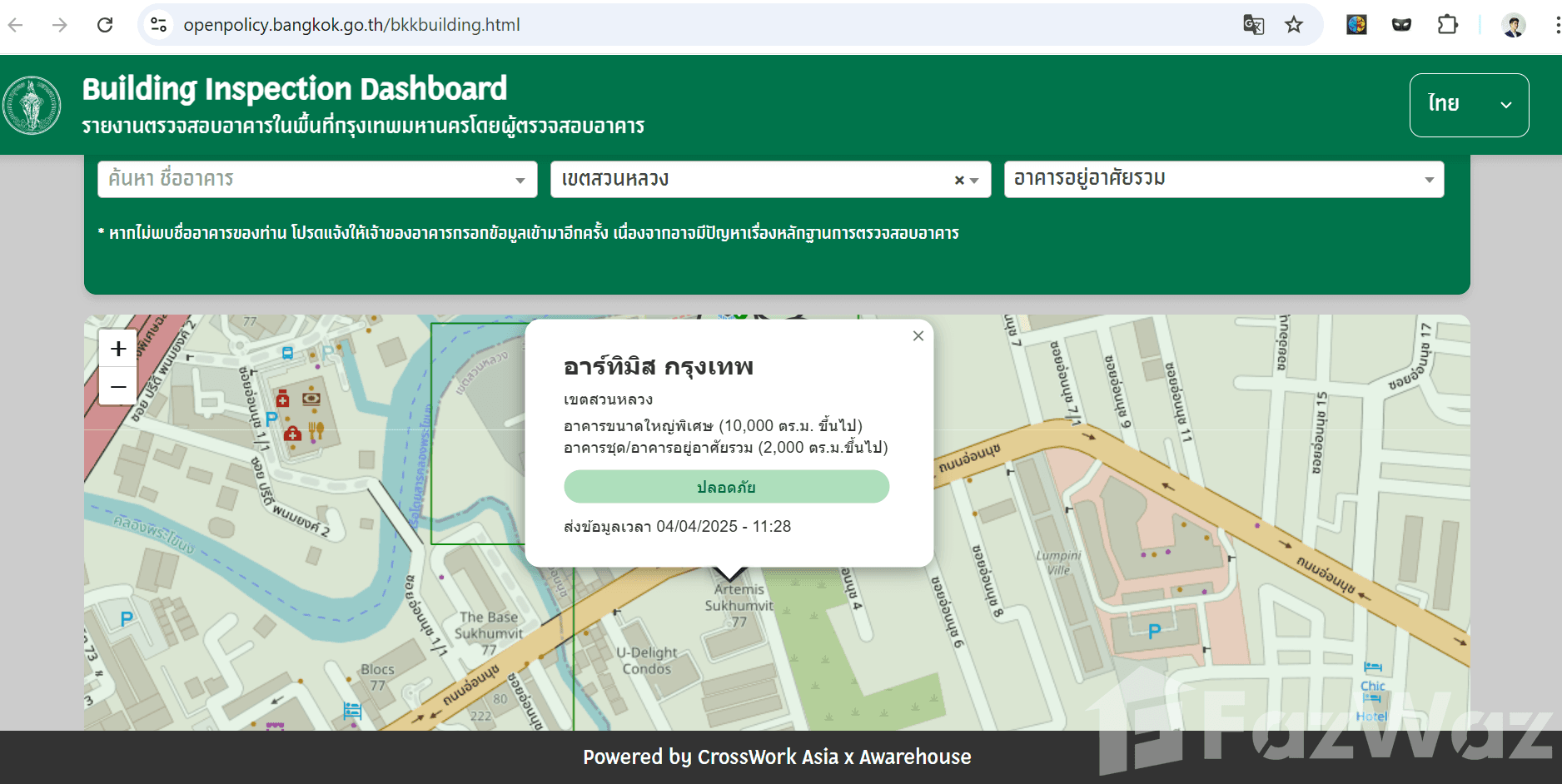Zoom in on the map
The image size is (1562, 784).
pos(118,349)
